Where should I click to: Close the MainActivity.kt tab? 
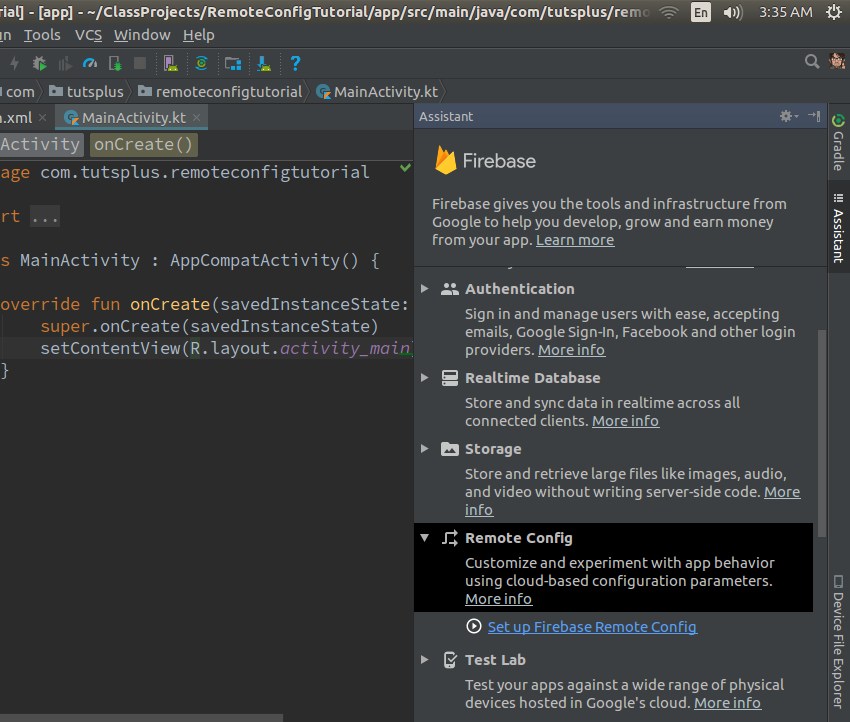click(x=196, y=117)
